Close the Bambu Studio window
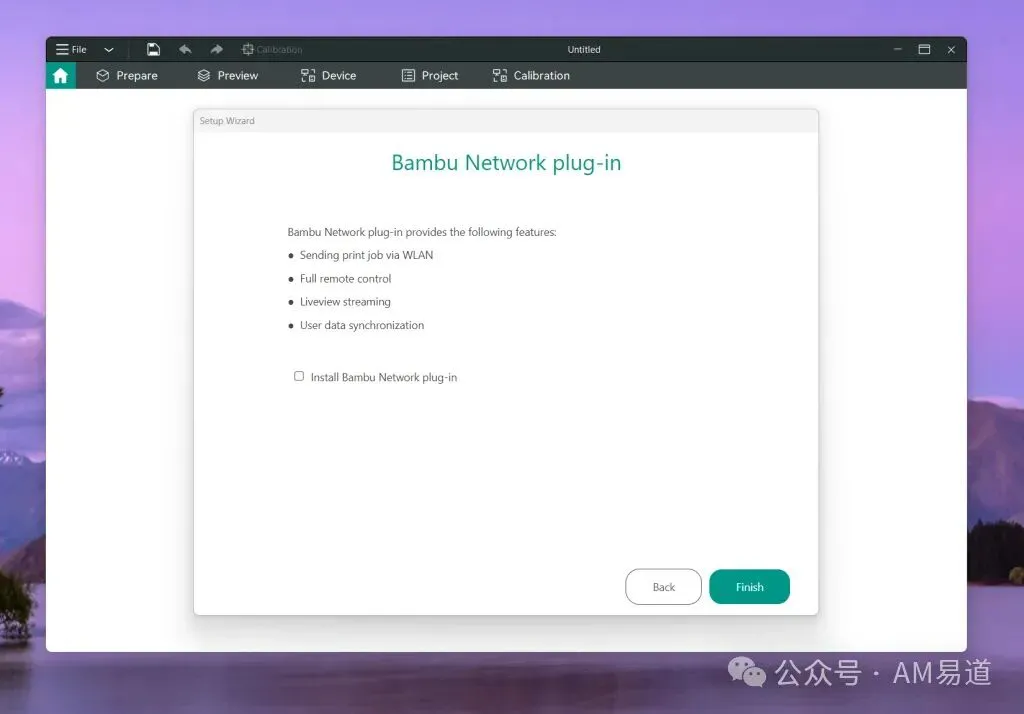This screenshot has width=1024, height=714. [x=952, y=50]
